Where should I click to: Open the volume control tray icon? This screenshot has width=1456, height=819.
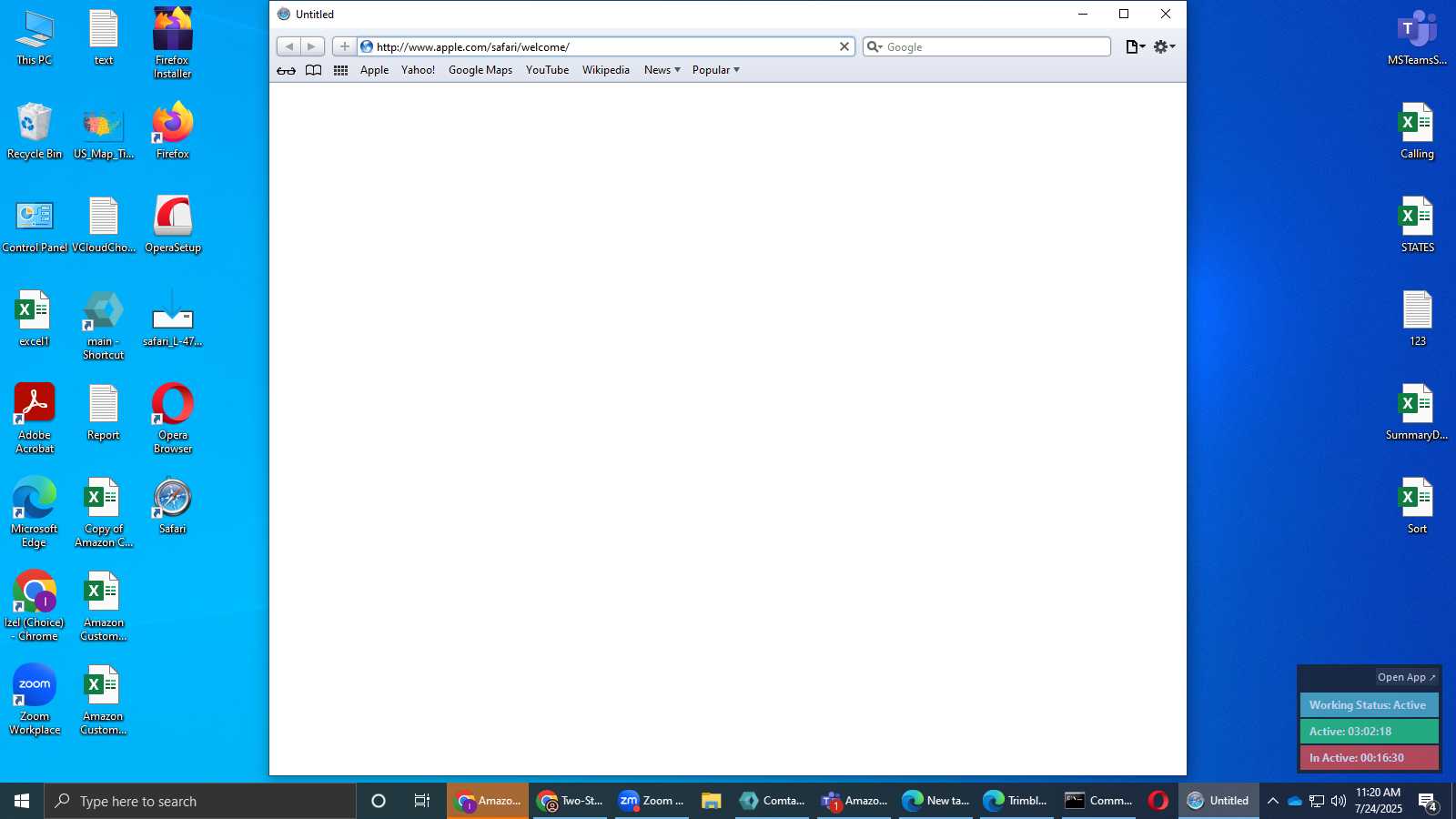tap(1338, 801)
